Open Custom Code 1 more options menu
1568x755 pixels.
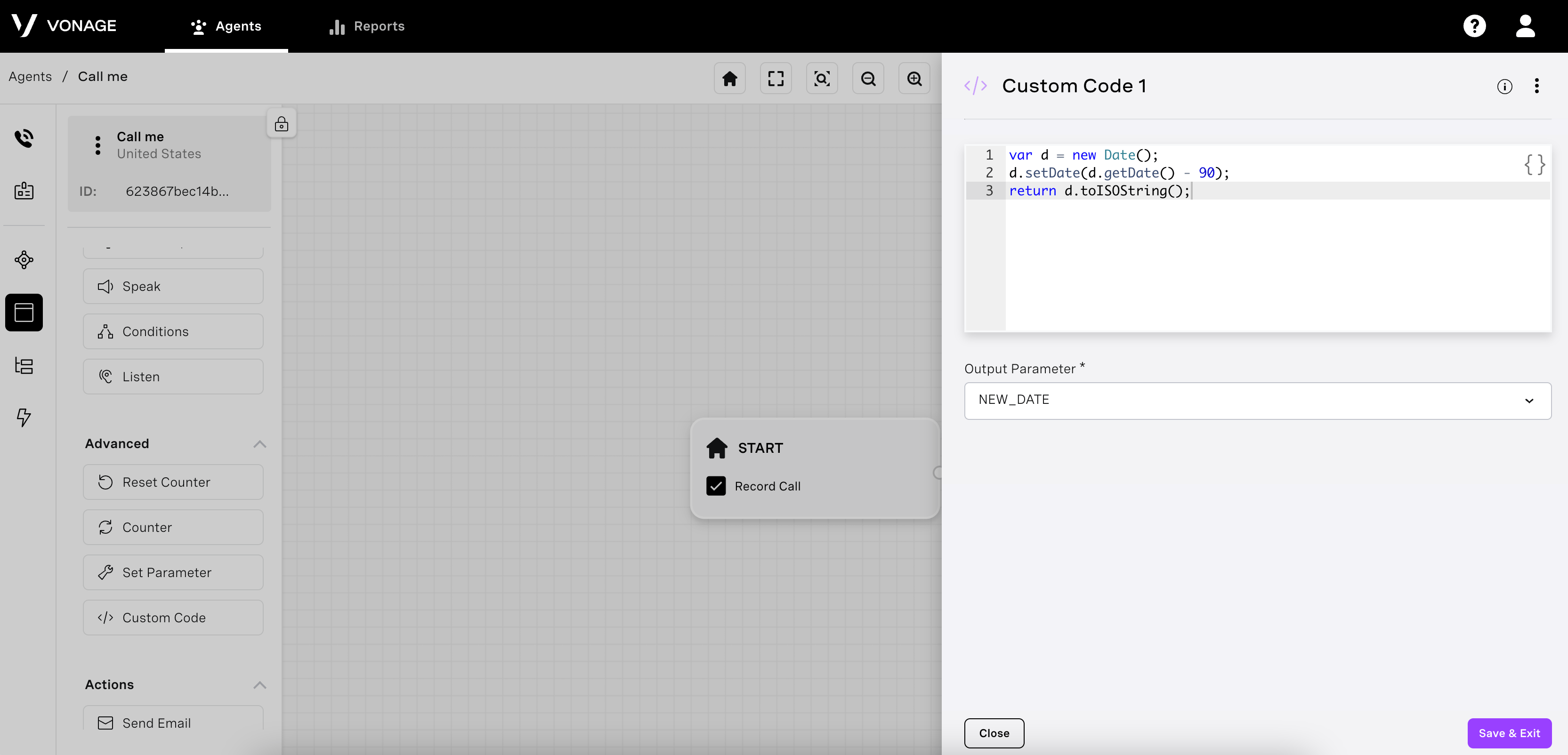click(1536, 86)
